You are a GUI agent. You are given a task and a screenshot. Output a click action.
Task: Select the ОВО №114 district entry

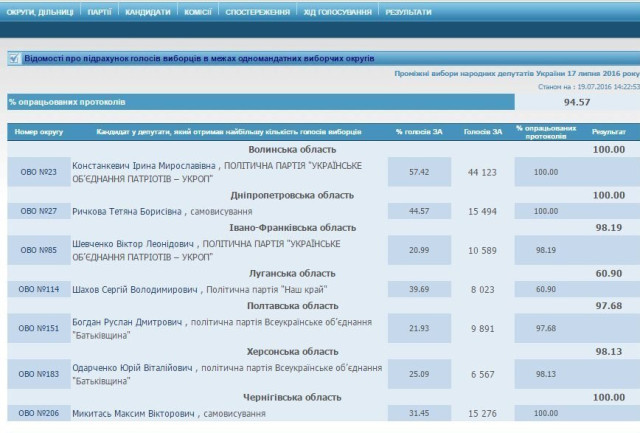[35, 289]
